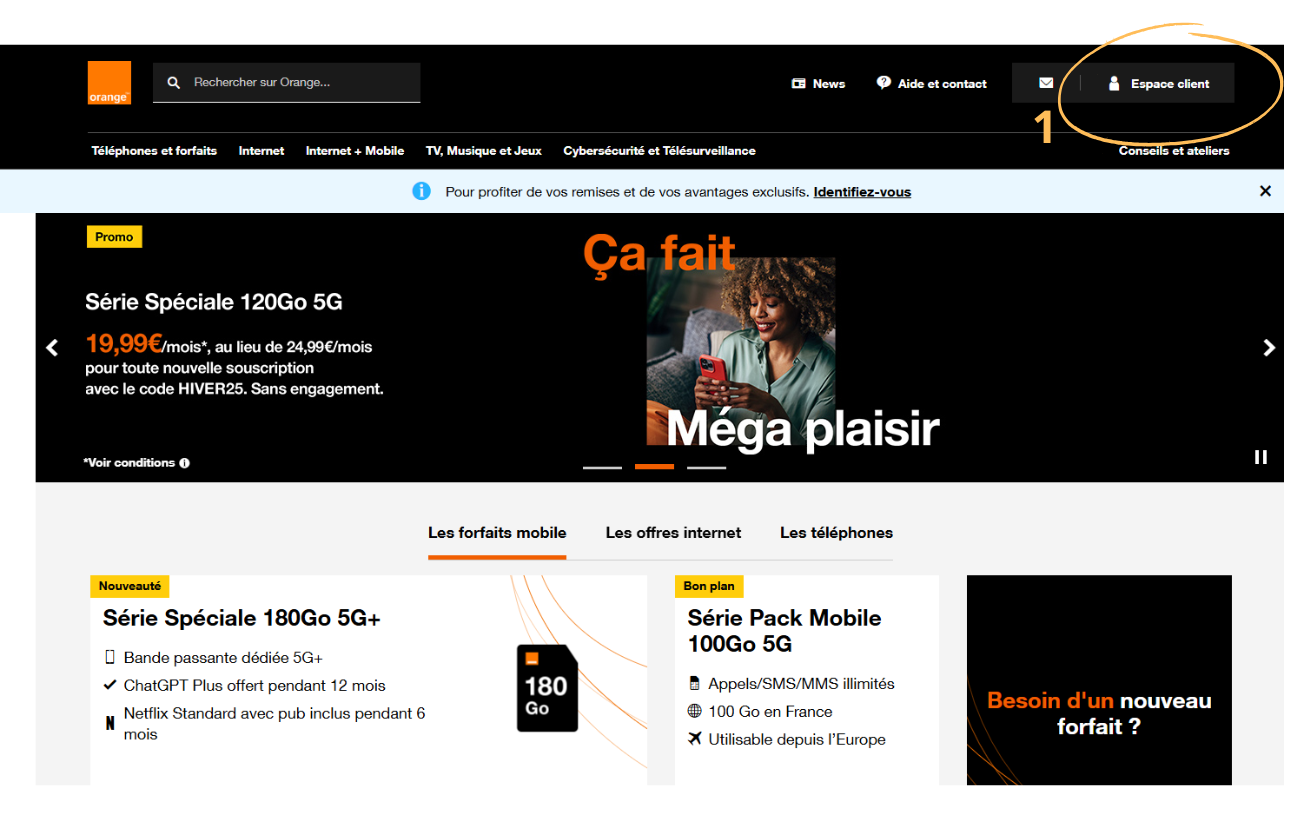
Task: Open TV, Musique et Jeux menu
Action: click(484, 151)
